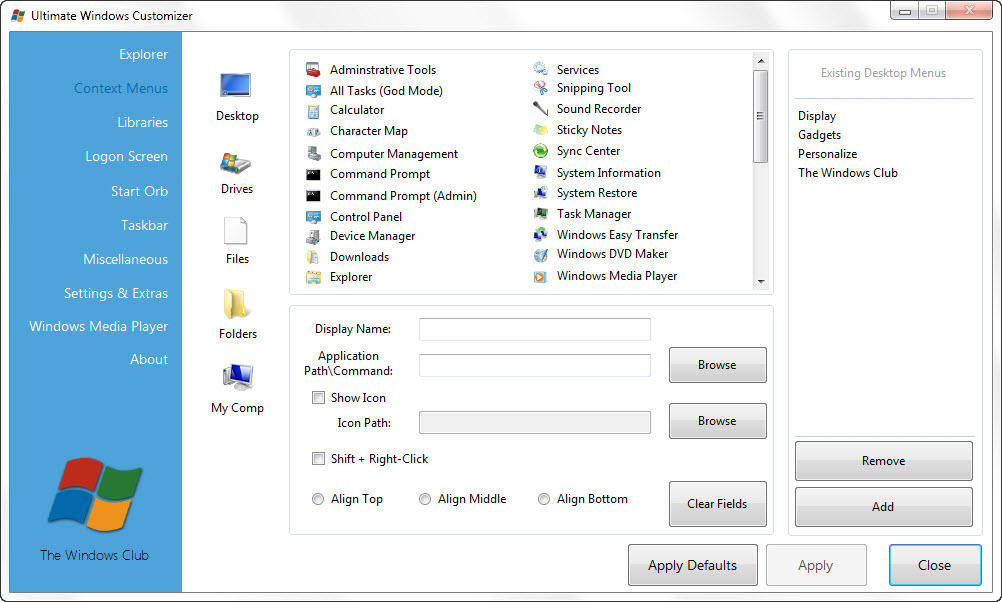Click the Apply Defaults button
Image resolution: width=1002 pixels, height=602 pixels.
[692, 564]
